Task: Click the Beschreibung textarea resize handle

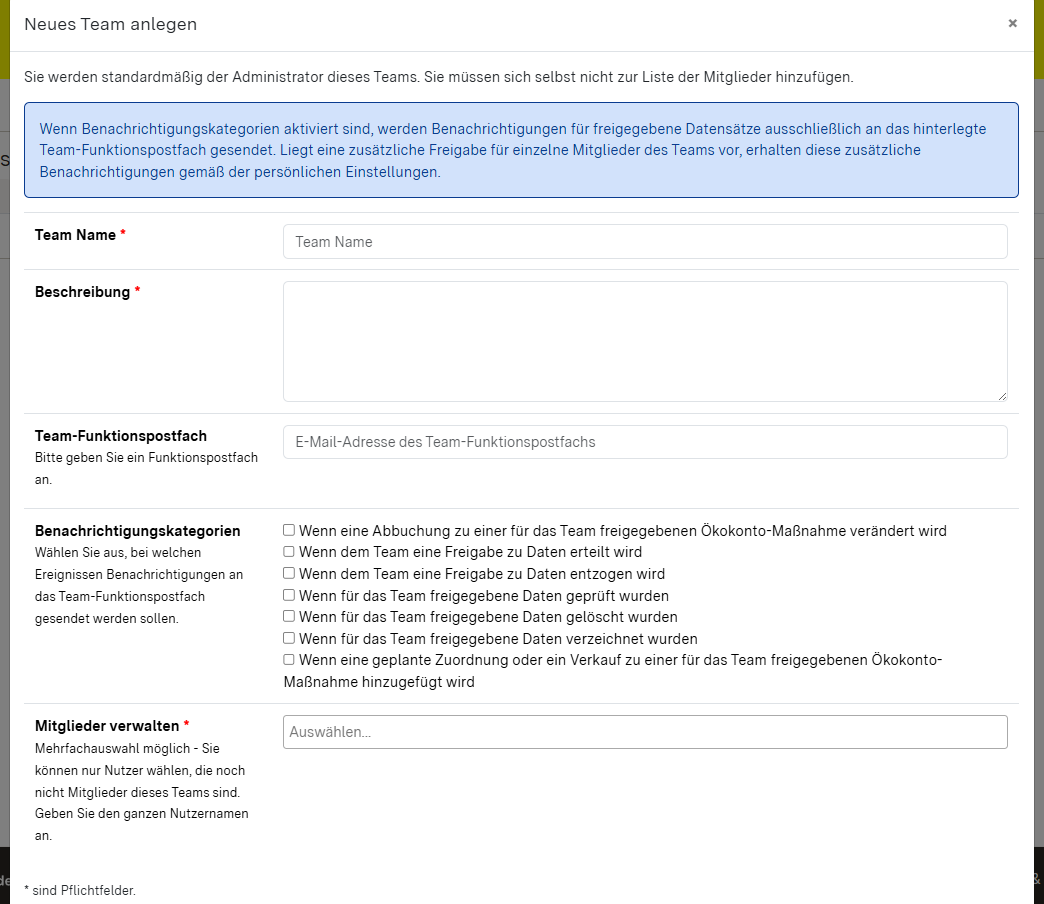Action: pyautogui.click(x=1002, y=396)
